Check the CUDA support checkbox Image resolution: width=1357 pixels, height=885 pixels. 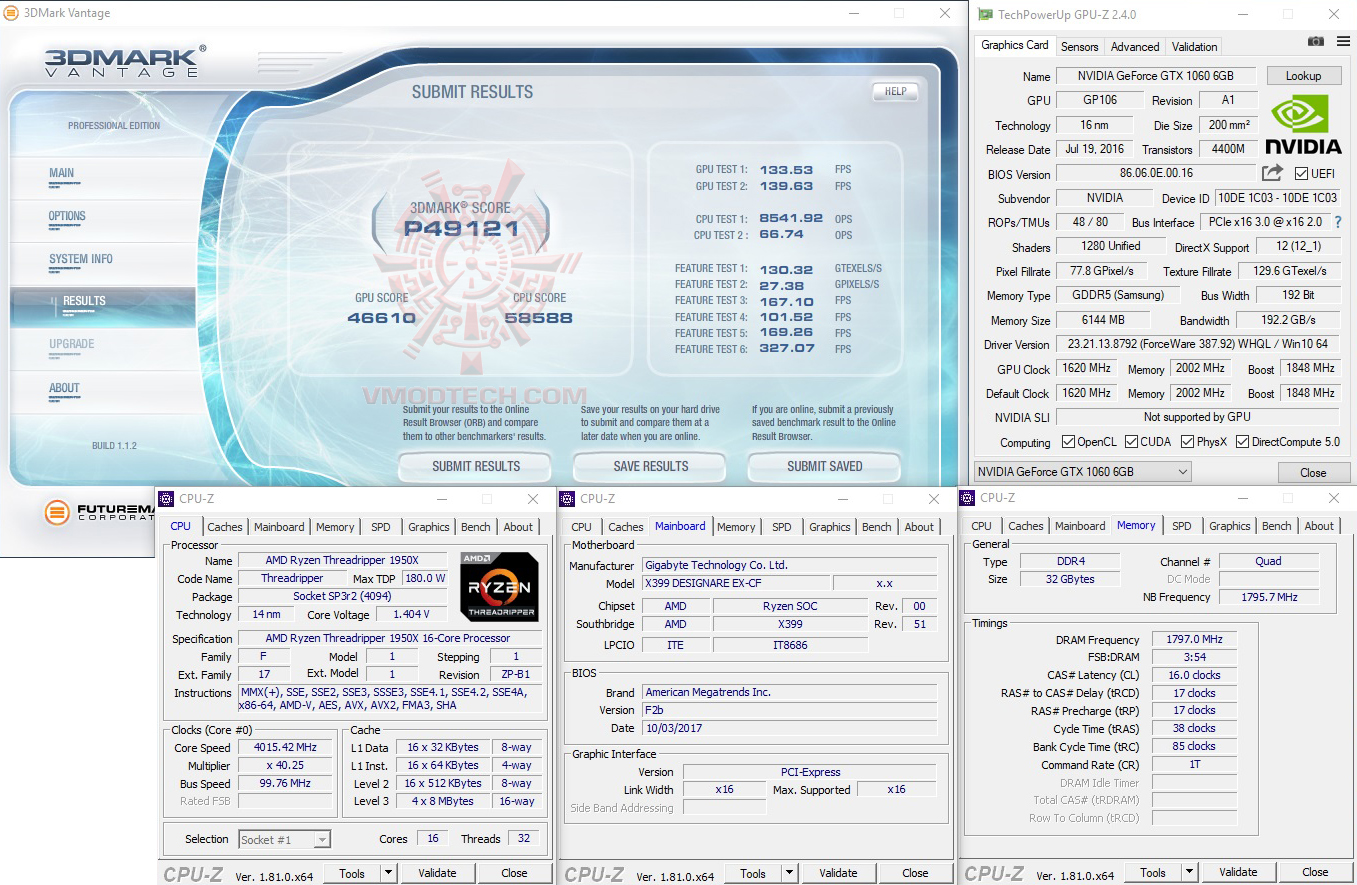1132,440
